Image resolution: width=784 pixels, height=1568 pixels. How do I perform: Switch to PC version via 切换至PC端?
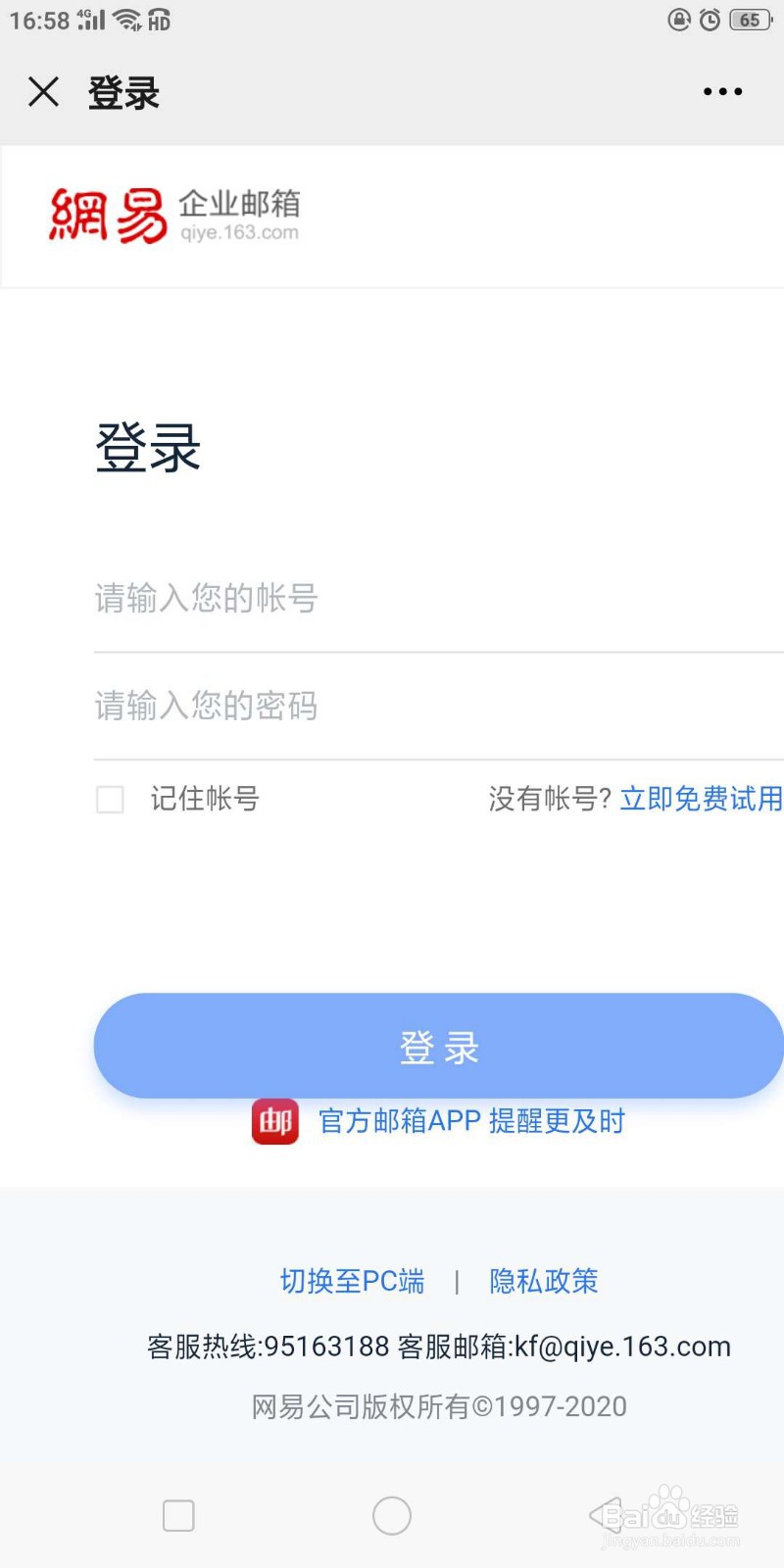pos(352,1281)
